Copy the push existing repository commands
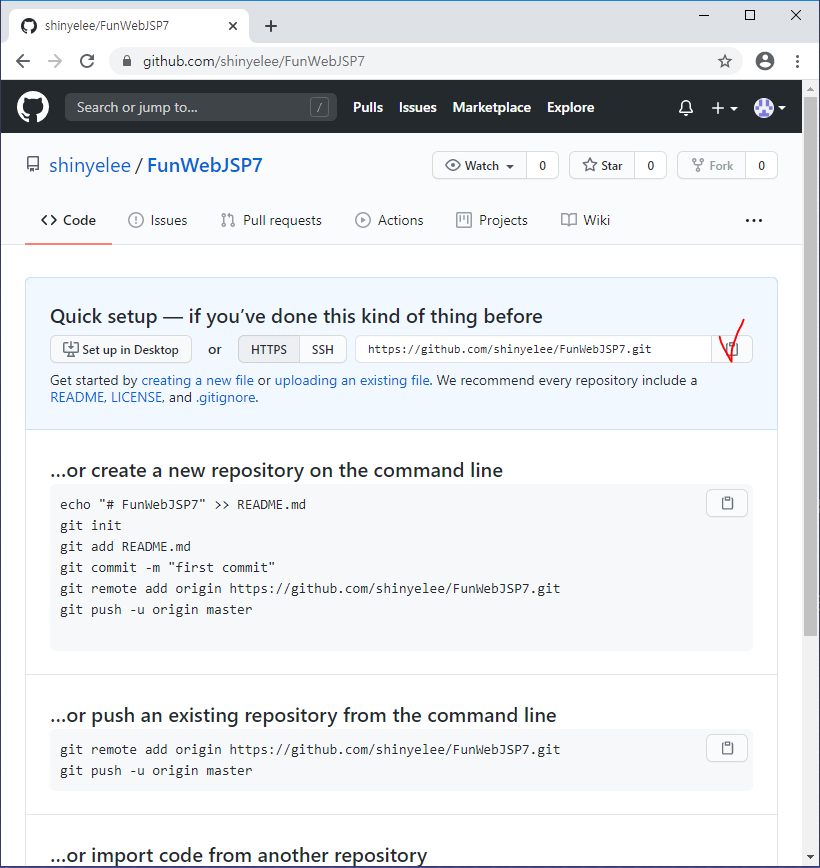The width and height of the screenshot is (820, 868). click(x=727, y=748)
